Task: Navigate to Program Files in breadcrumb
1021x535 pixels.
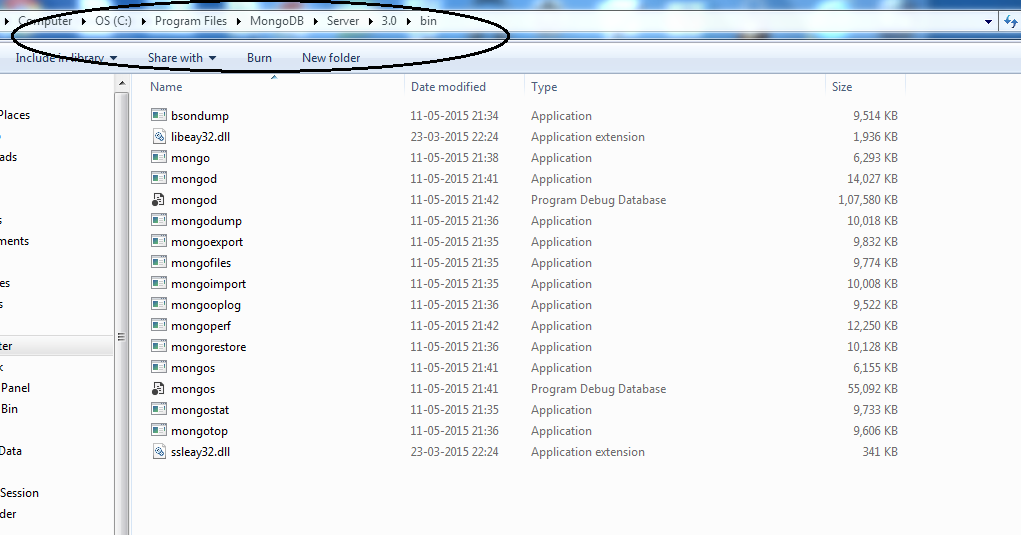Action: [191, 21]
